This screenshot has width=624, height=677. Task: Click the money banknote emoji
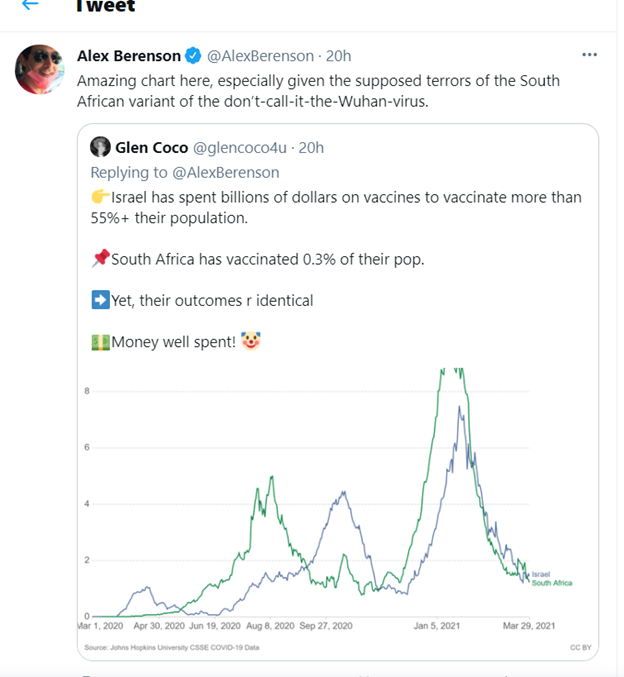coord(100,342)
